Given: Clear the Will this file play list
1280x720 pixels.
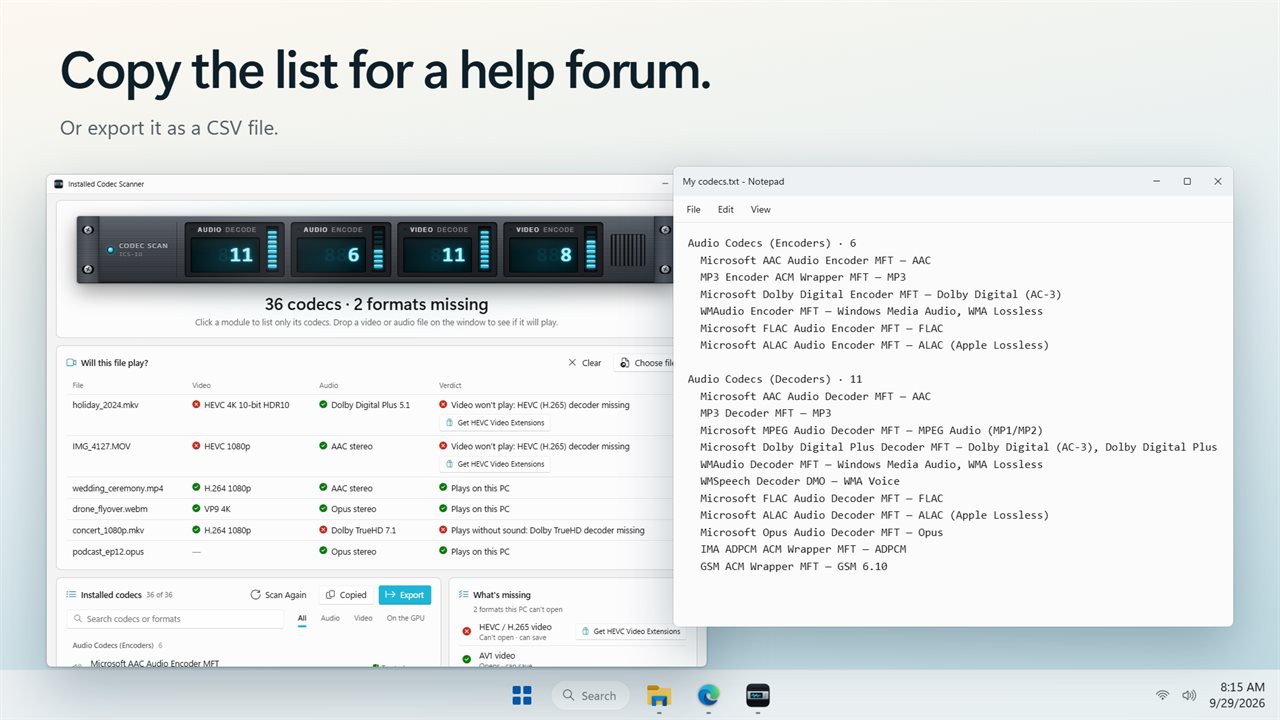Looking at the screenshot, I should click(585, 363).
